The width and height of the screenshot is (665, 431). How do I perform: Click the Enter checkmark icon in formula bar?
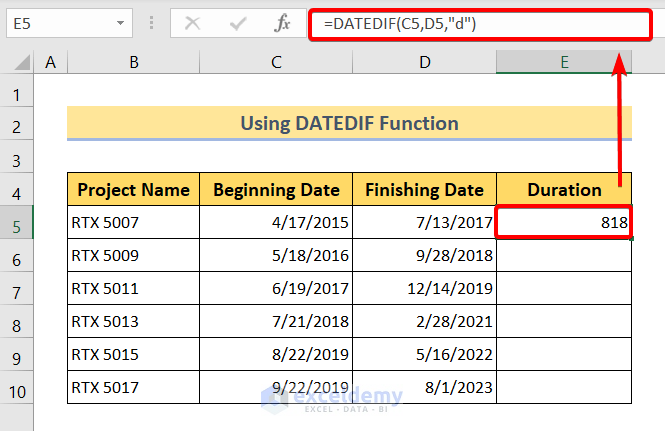[x=237, y=22]
